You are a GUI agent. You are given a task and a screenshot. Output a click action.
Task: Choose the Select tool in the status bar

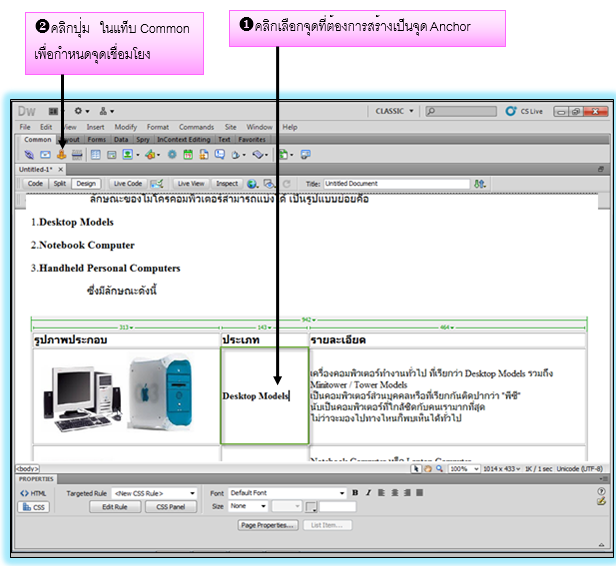pyautogui.click(x=416, y=469)
